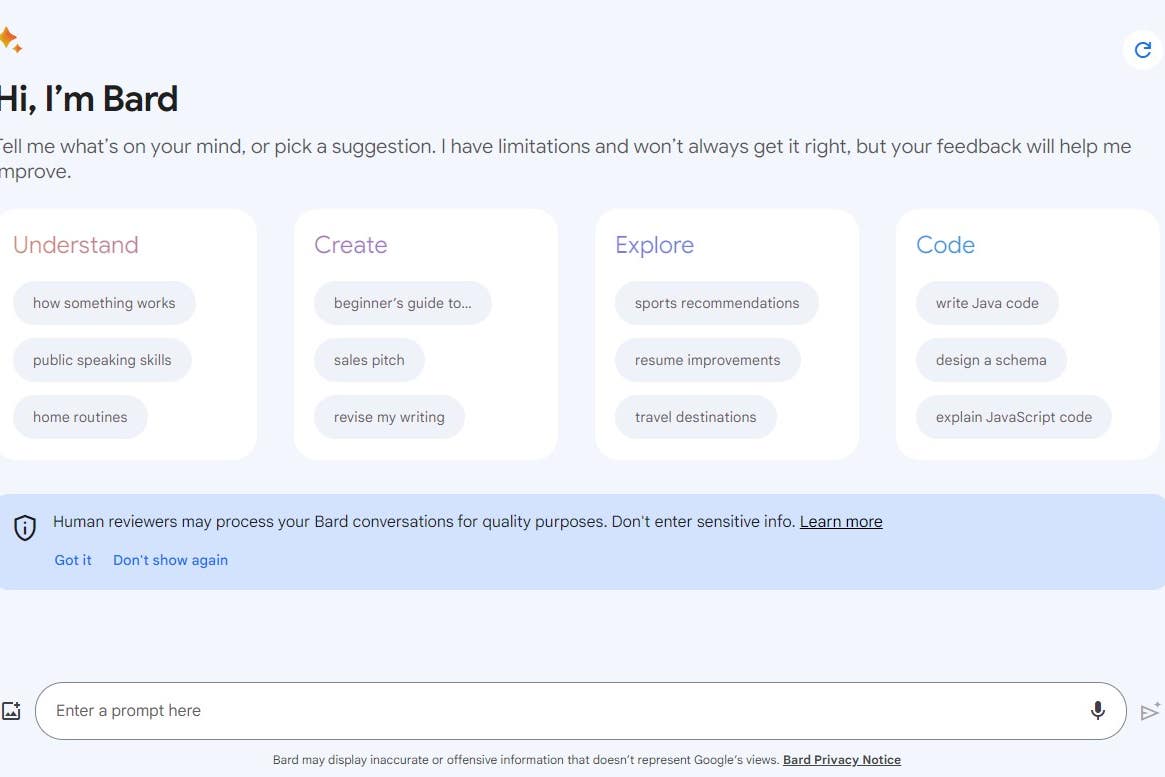Choose the 'home routines' chip
1165x777 pixels.
tap(80, 417)
